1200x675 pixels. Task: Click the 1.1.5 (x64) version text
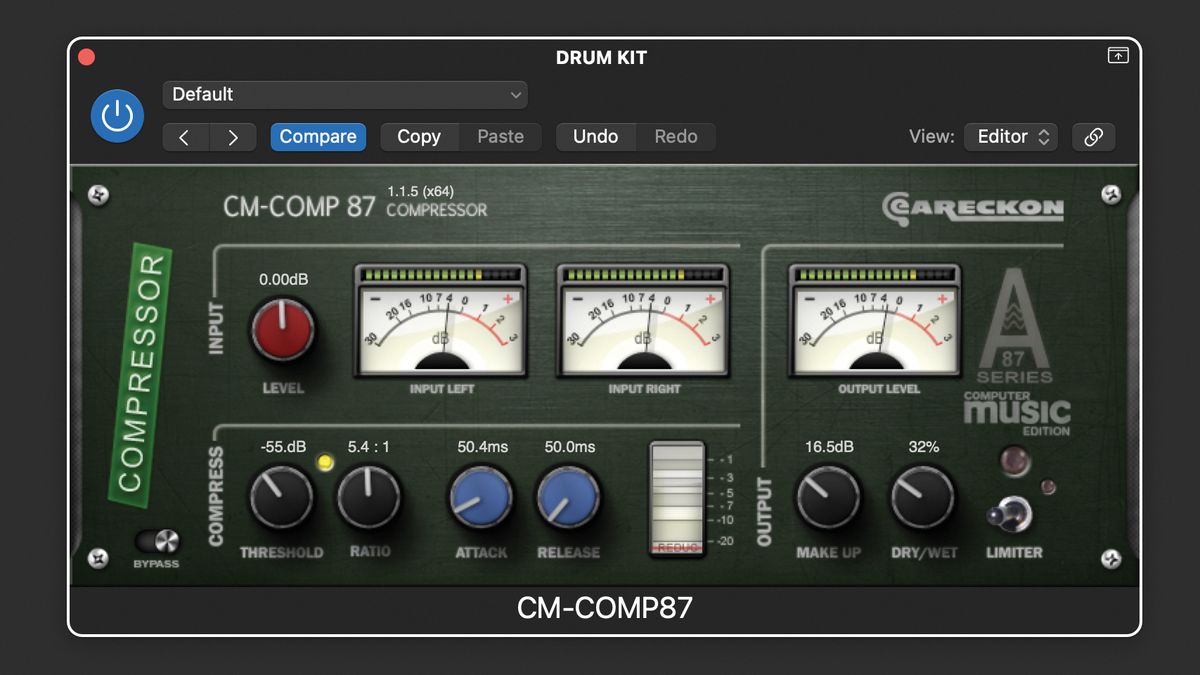(x=421, y=191)
